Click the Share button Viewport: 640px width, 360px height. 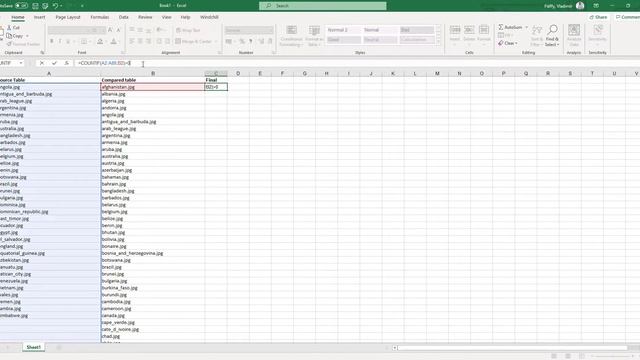coord(598,17)
